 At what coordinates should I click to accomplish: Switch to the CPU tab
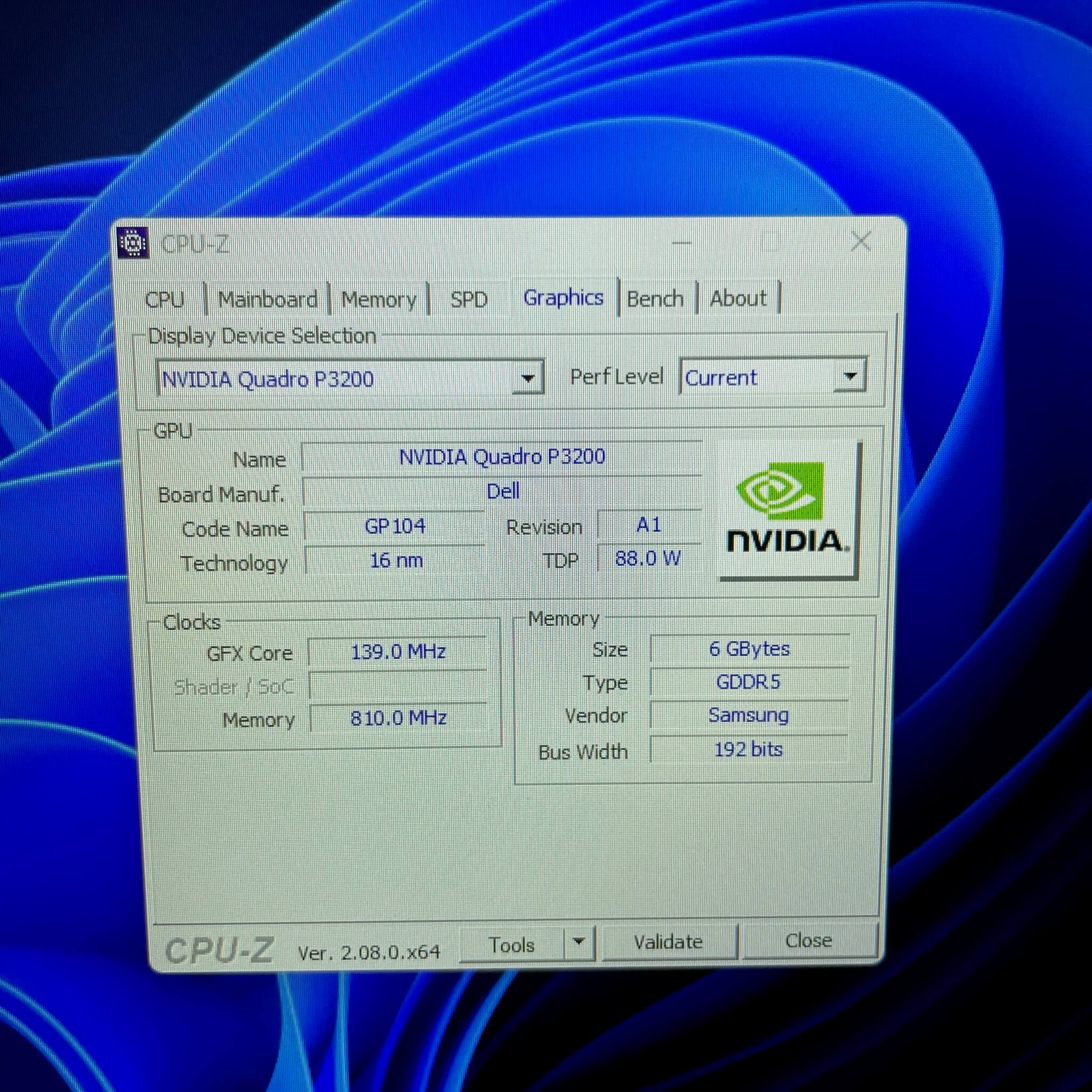[164, 299]
